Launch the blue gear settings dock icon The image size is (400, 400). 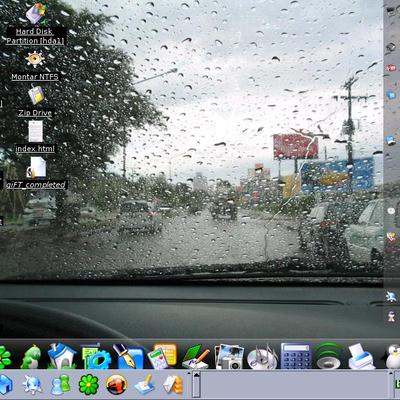96,357
